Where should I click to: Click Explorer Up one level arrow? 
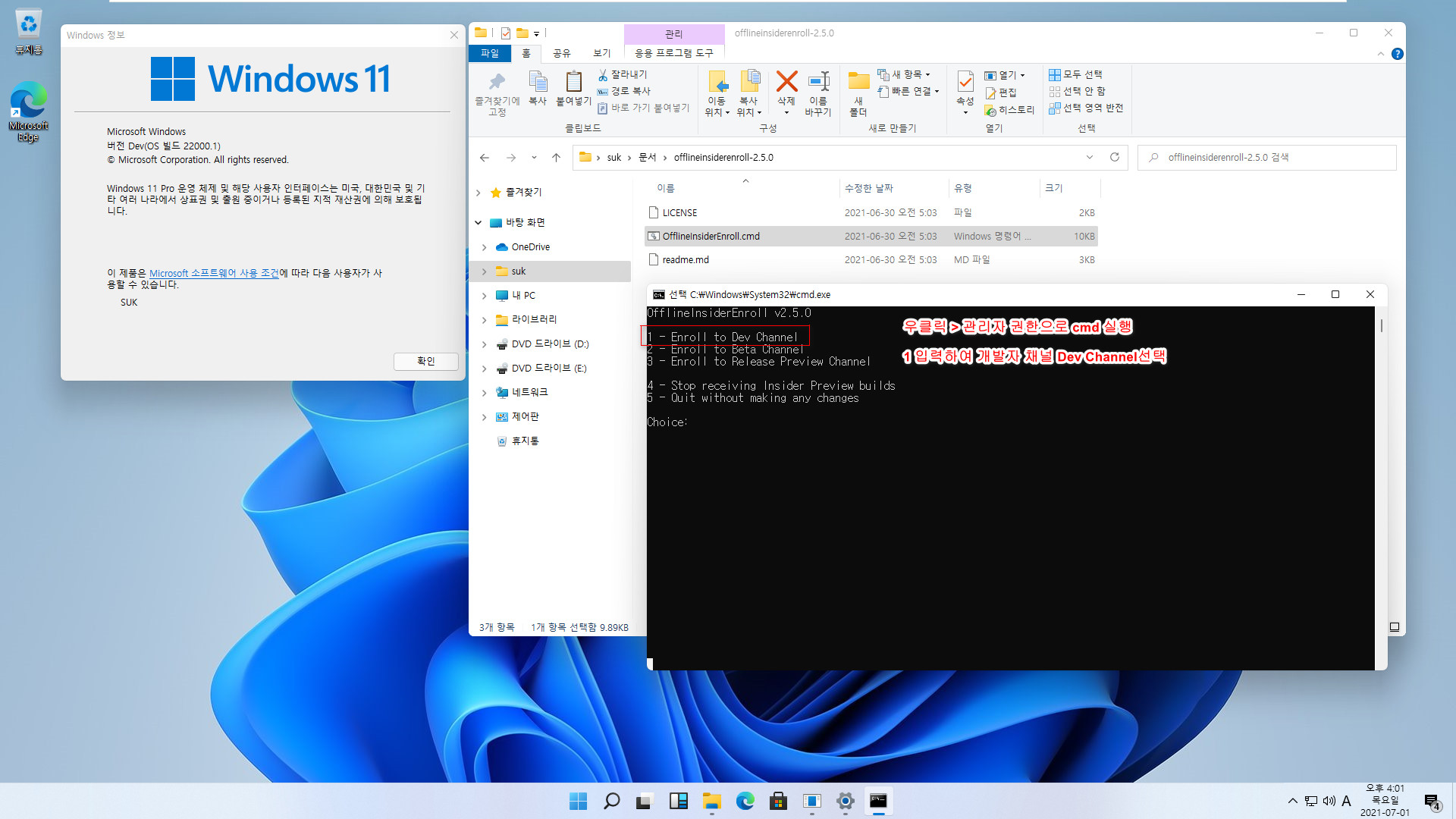click(x=556, y=158)
